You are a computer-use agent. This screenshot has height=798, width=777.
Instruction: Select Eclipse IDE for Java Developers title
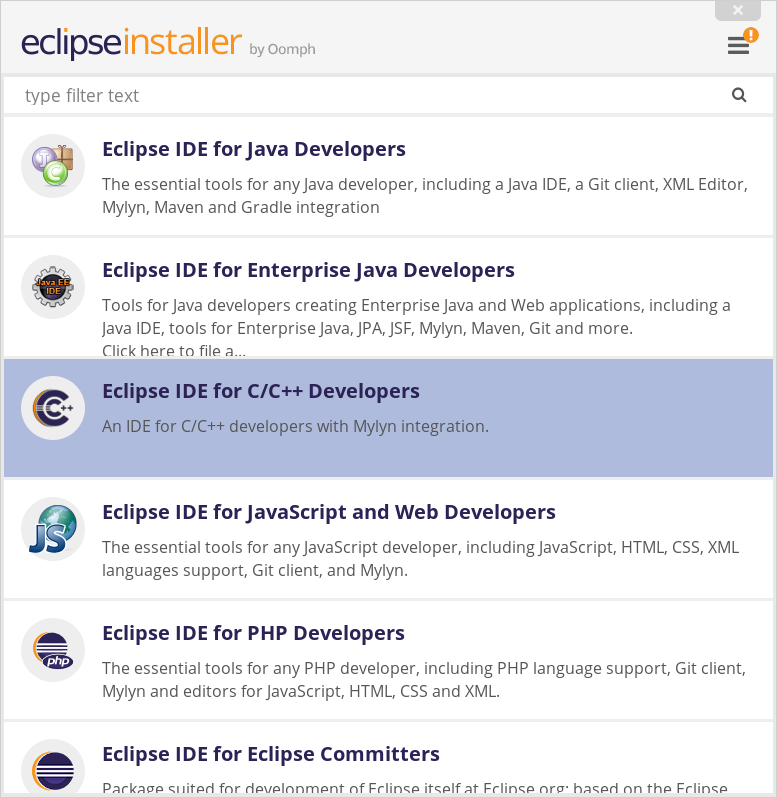(254, 149)
